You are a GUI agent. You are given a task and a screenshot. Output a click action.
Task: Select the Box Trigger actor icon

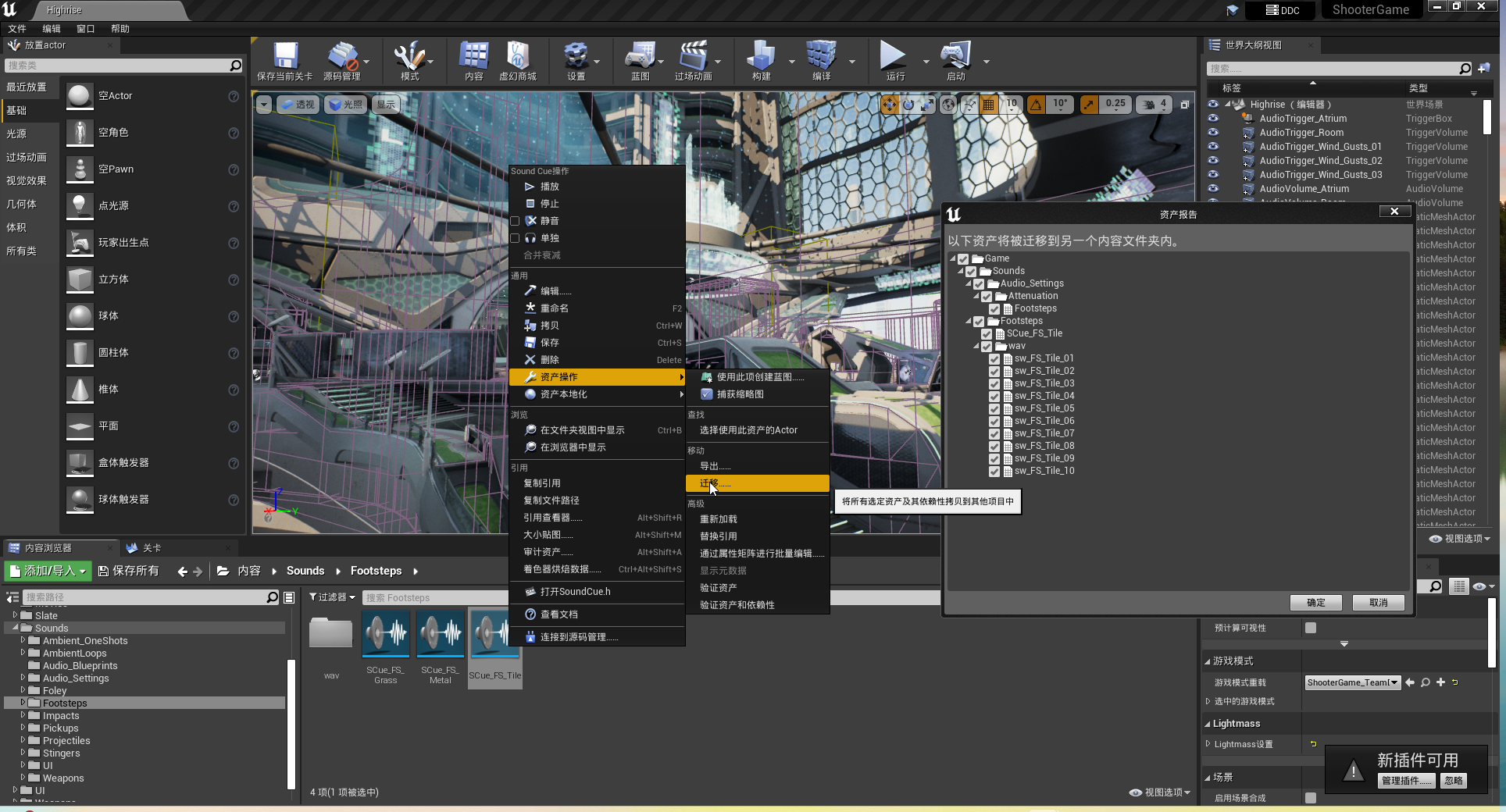[80, 463]
